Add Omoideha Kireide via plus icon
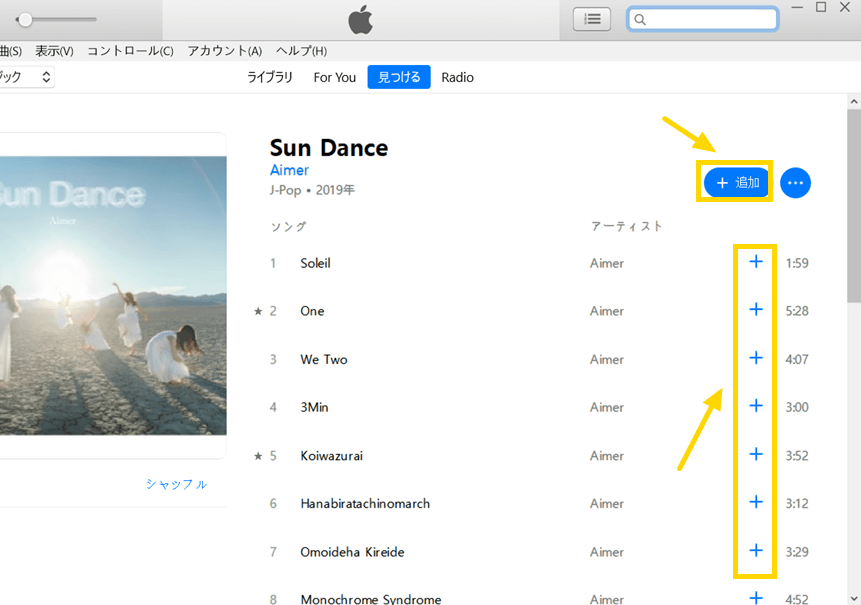The image size is (861, 605). point(756,550)
